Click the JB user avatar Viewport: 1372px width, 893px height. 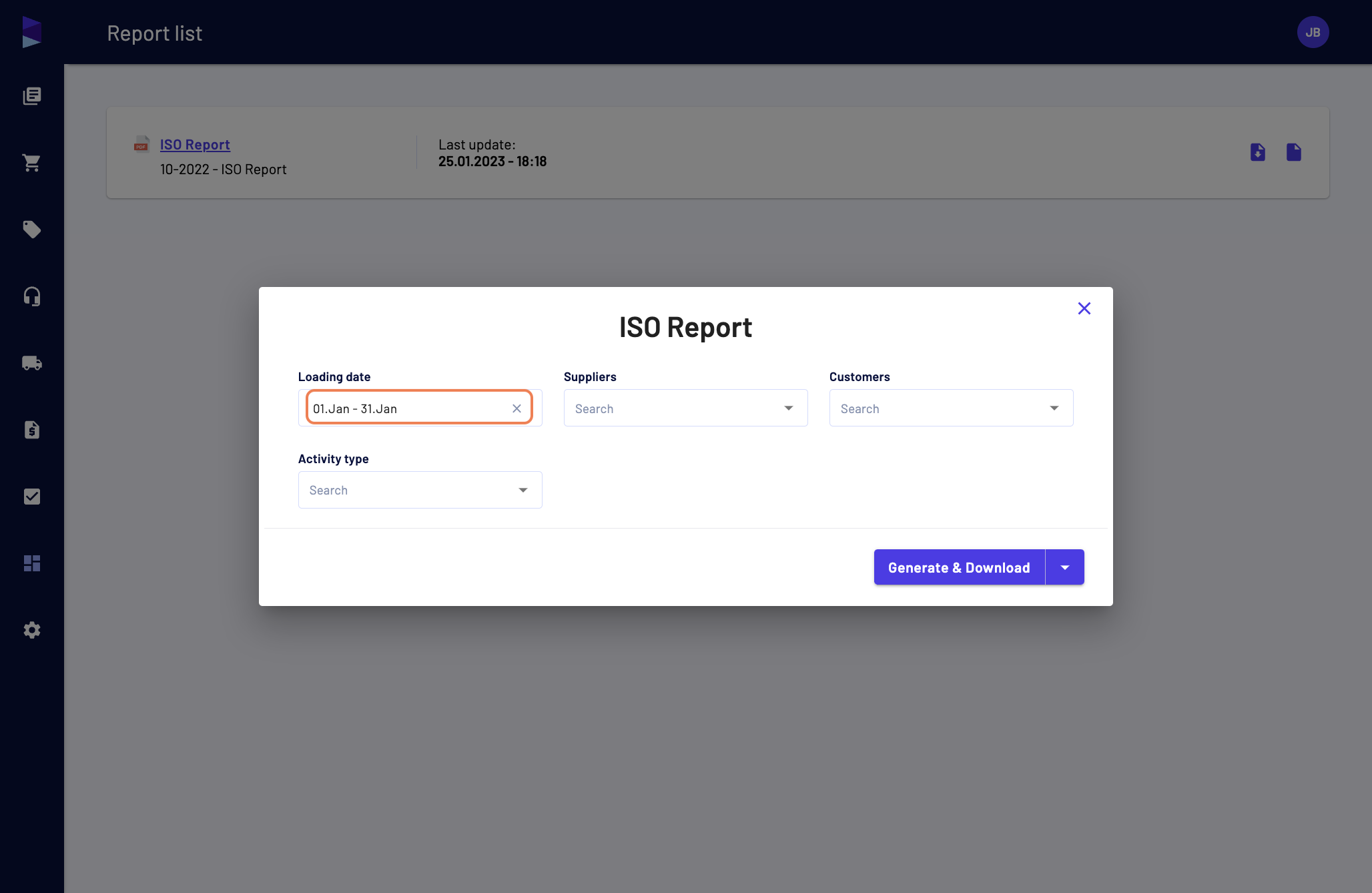click(x=1313, y=32)
